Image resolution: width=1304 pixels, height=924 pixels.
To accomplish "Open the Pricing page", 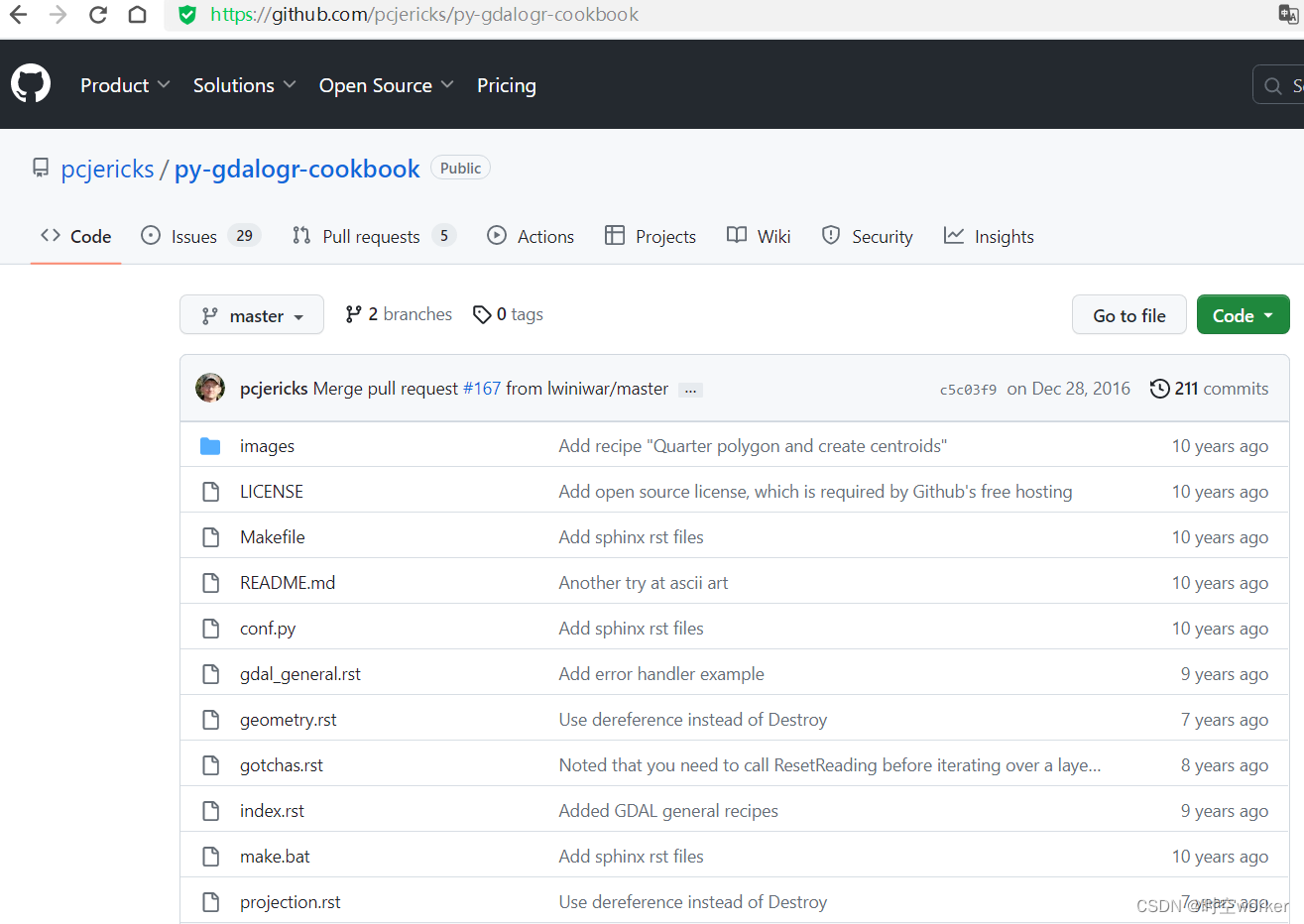I will pyautogui.click(x=507, y=85).
